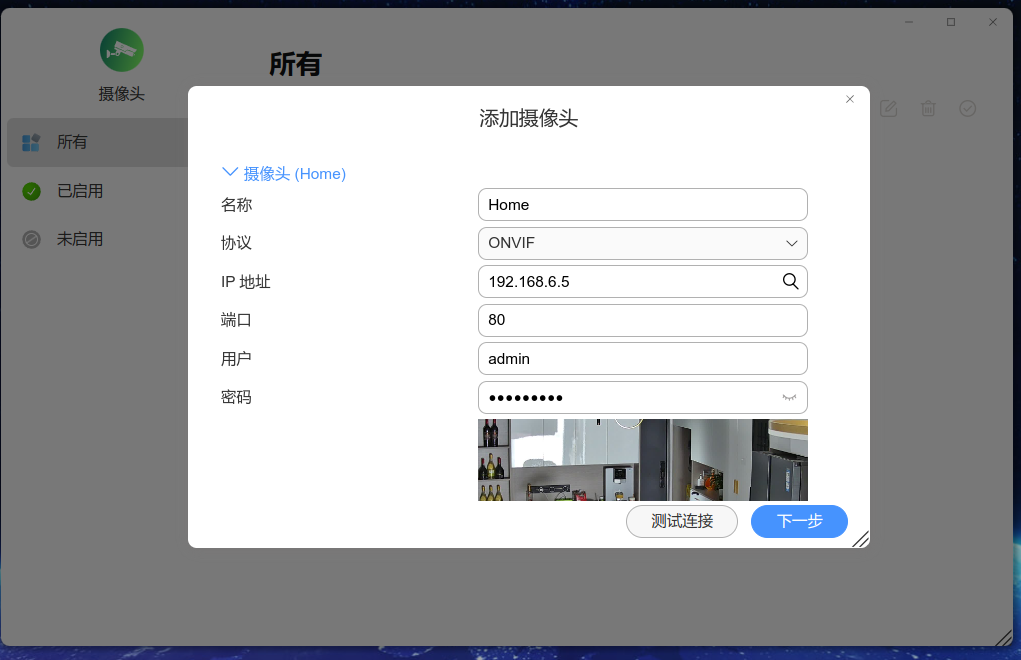
Task: Click the dialog resize grip corner
Action: [x=861, y=539]
